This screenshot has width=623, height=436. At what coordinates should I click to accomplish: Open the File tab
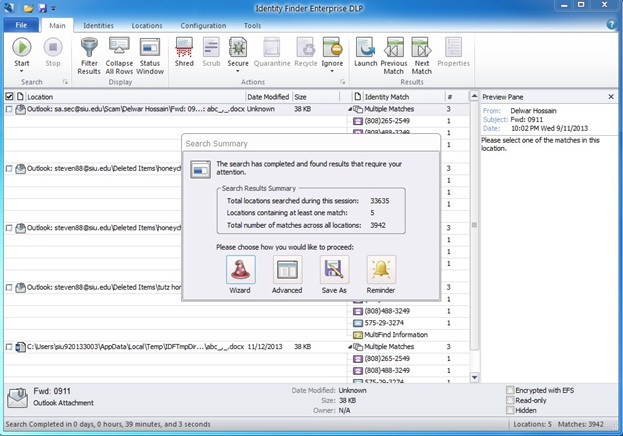point(21,25)
